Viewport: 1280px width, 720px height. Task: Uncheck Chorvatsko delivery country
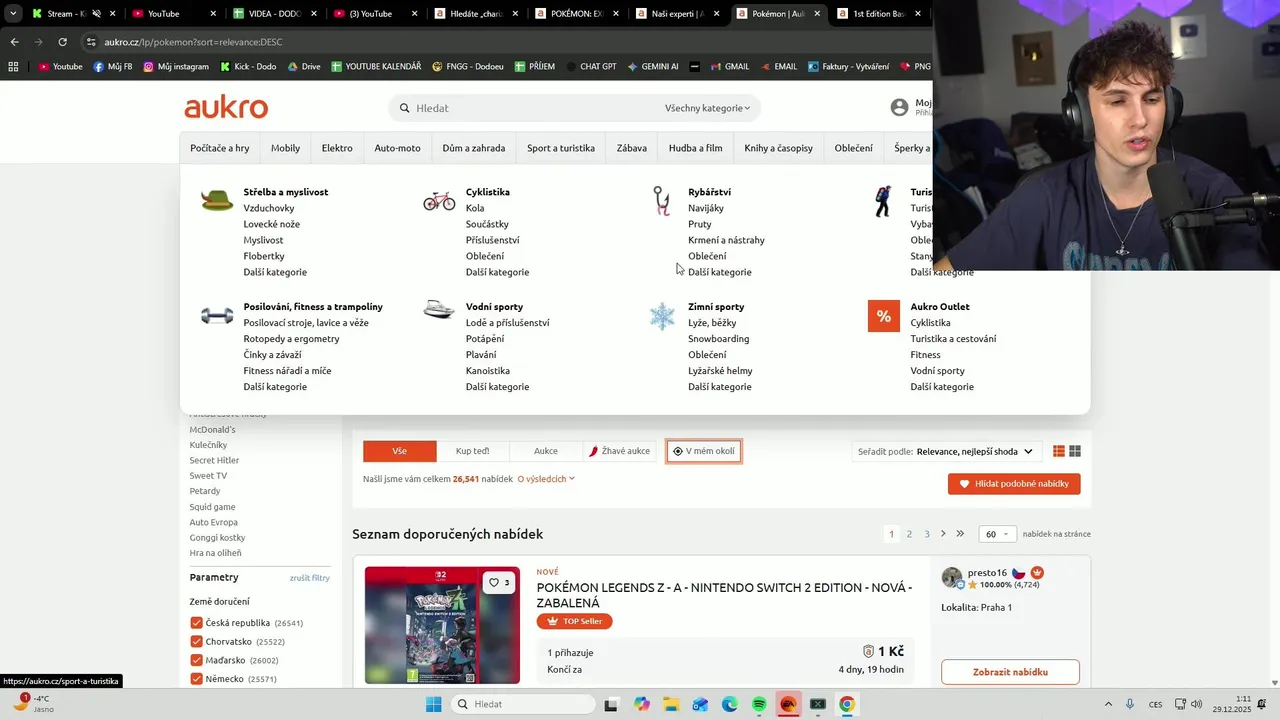coord(196,642)
